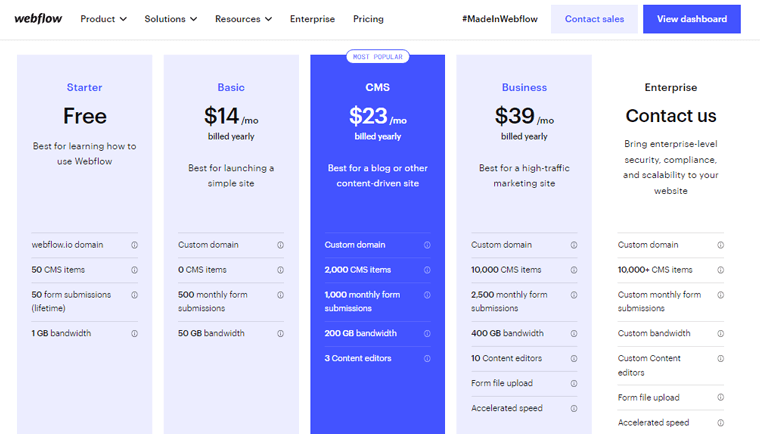Expand the Product menu

[x=103, y=19]
